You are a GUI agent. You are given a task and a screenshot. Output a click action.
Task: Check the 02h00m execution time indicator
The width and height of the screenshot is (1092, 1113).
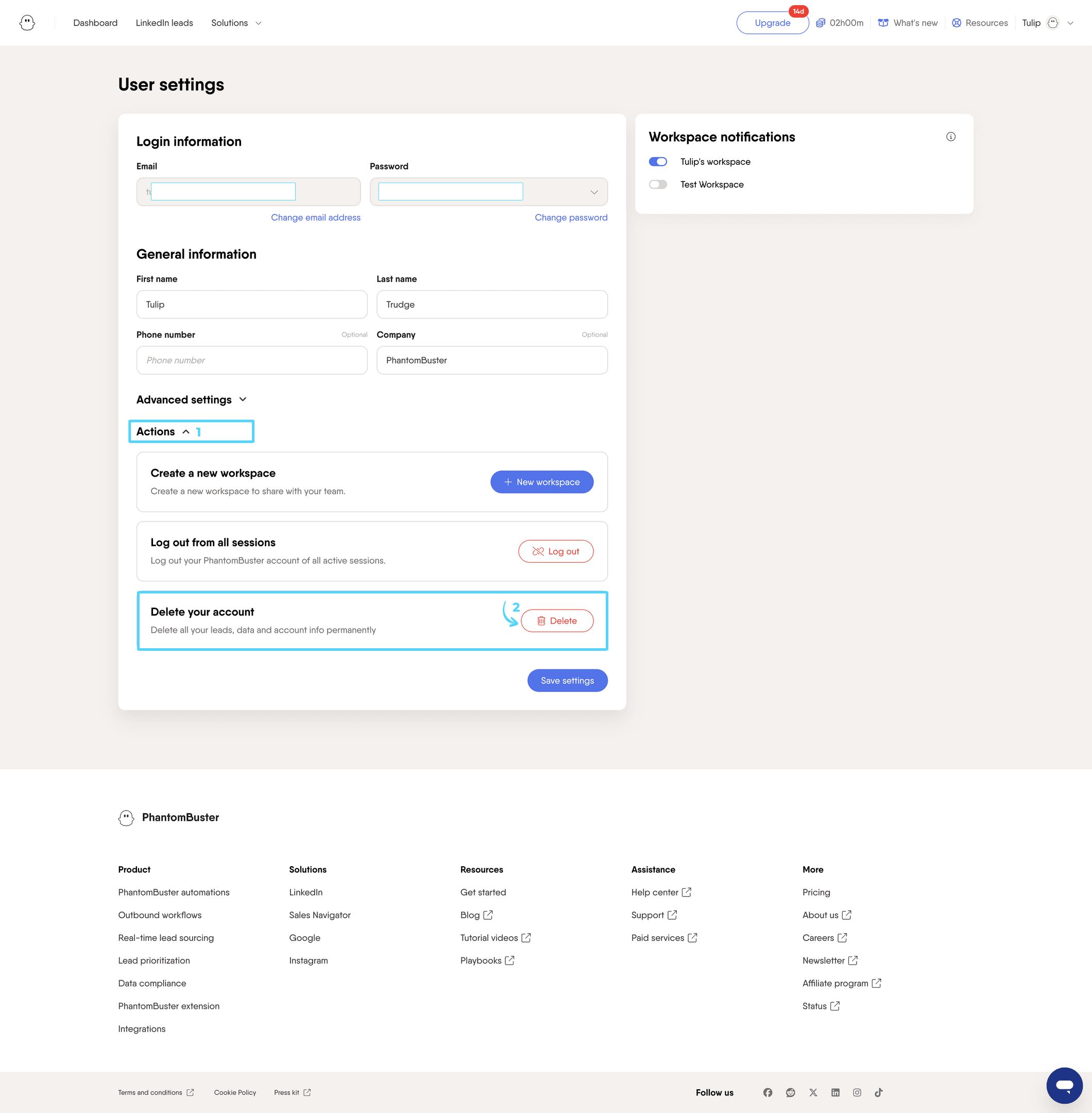pyautogui.click(x=840, y=23)
